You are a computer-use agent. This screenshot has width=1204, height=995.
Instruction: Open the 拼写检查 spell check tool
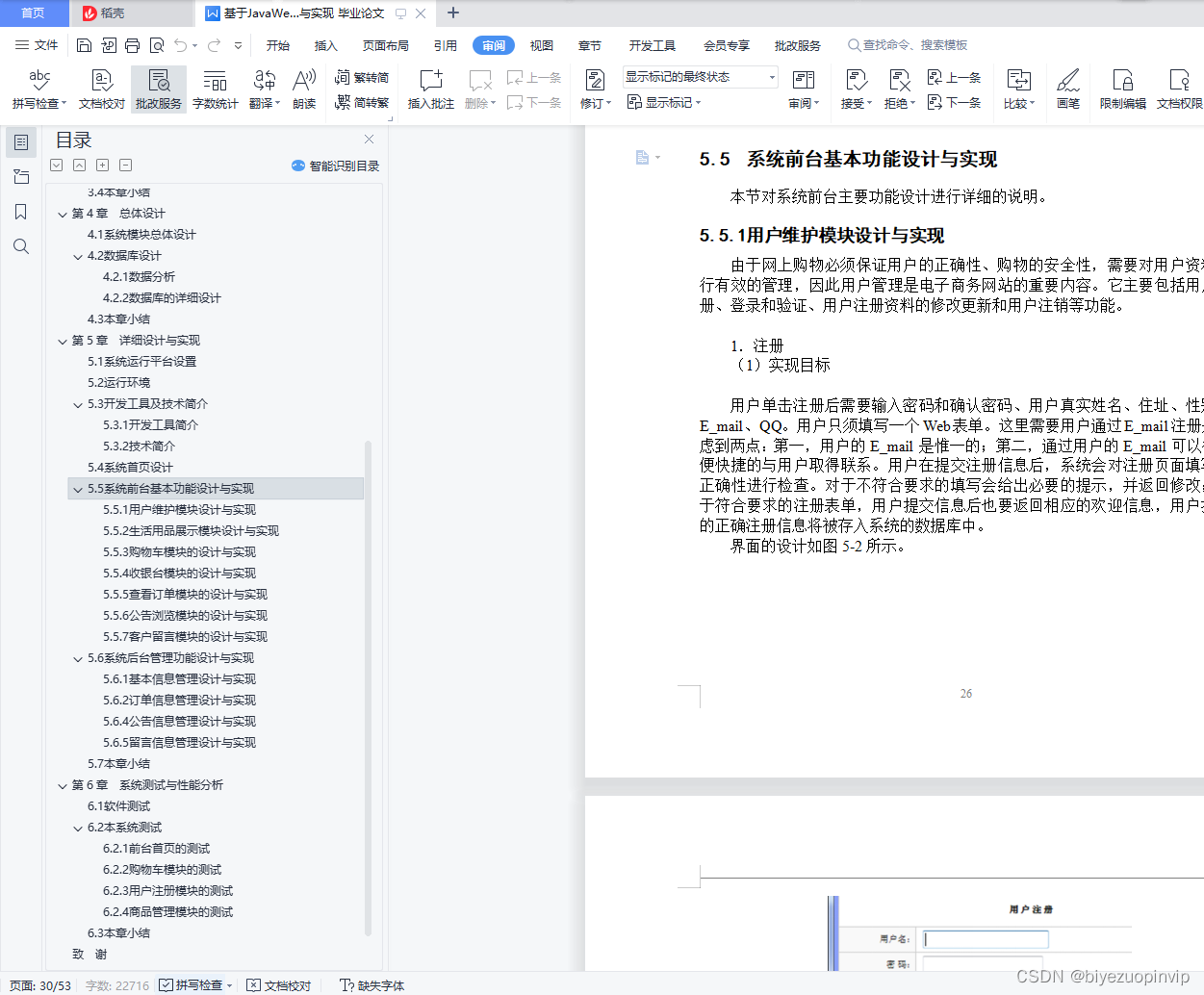point(38,89)
